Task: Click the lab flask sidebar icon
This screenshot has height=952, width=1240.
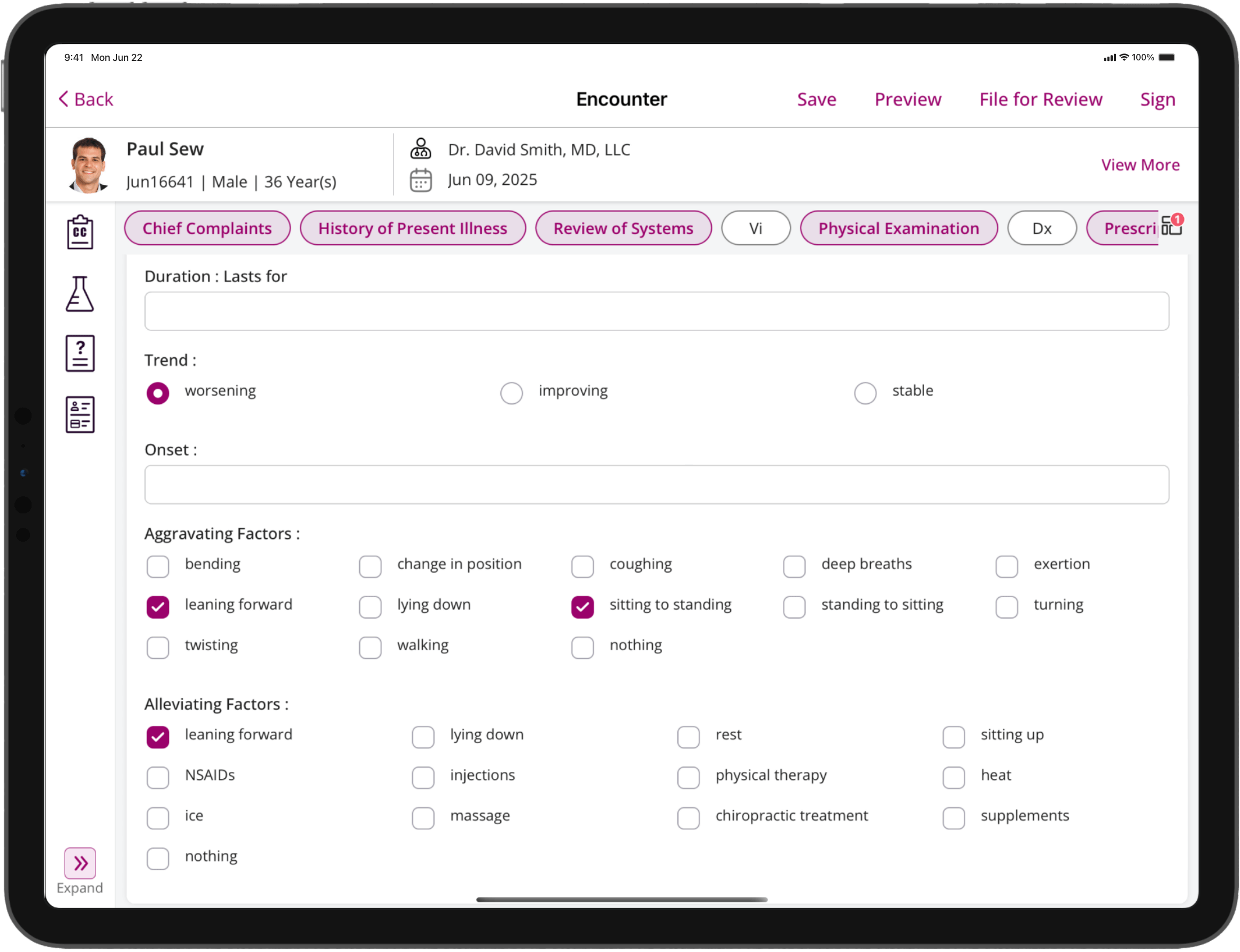Action: coord(80,293)
